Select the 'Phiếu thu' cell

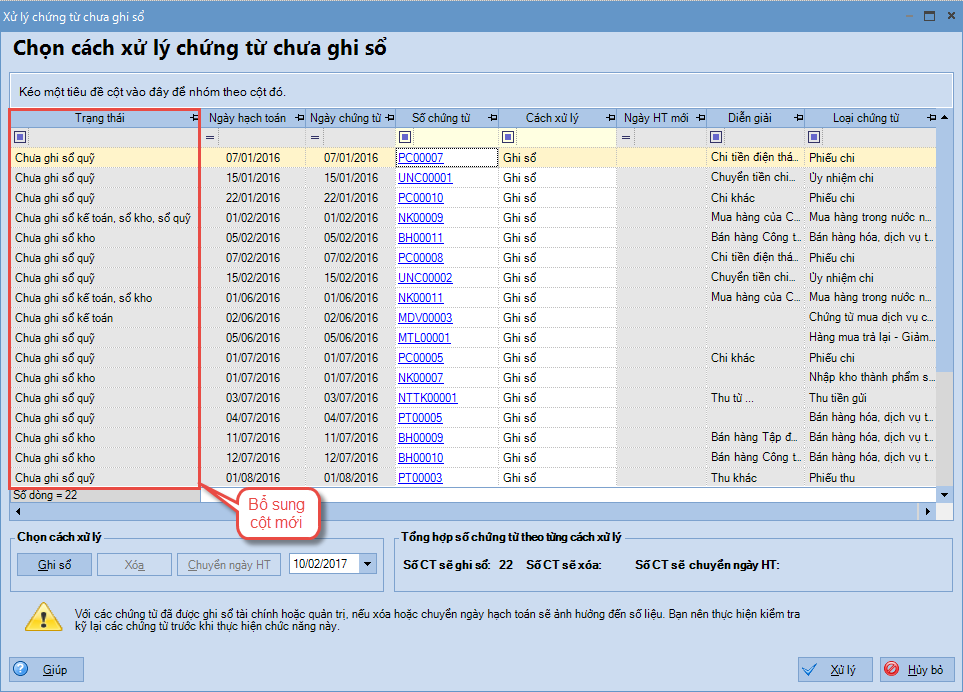coord(871,478)
